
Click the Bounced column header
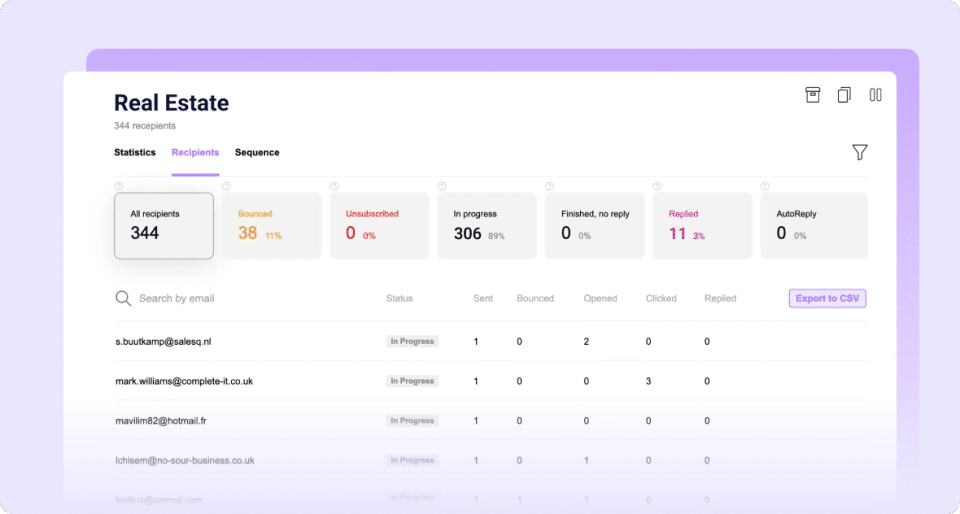tap(535, 298)
